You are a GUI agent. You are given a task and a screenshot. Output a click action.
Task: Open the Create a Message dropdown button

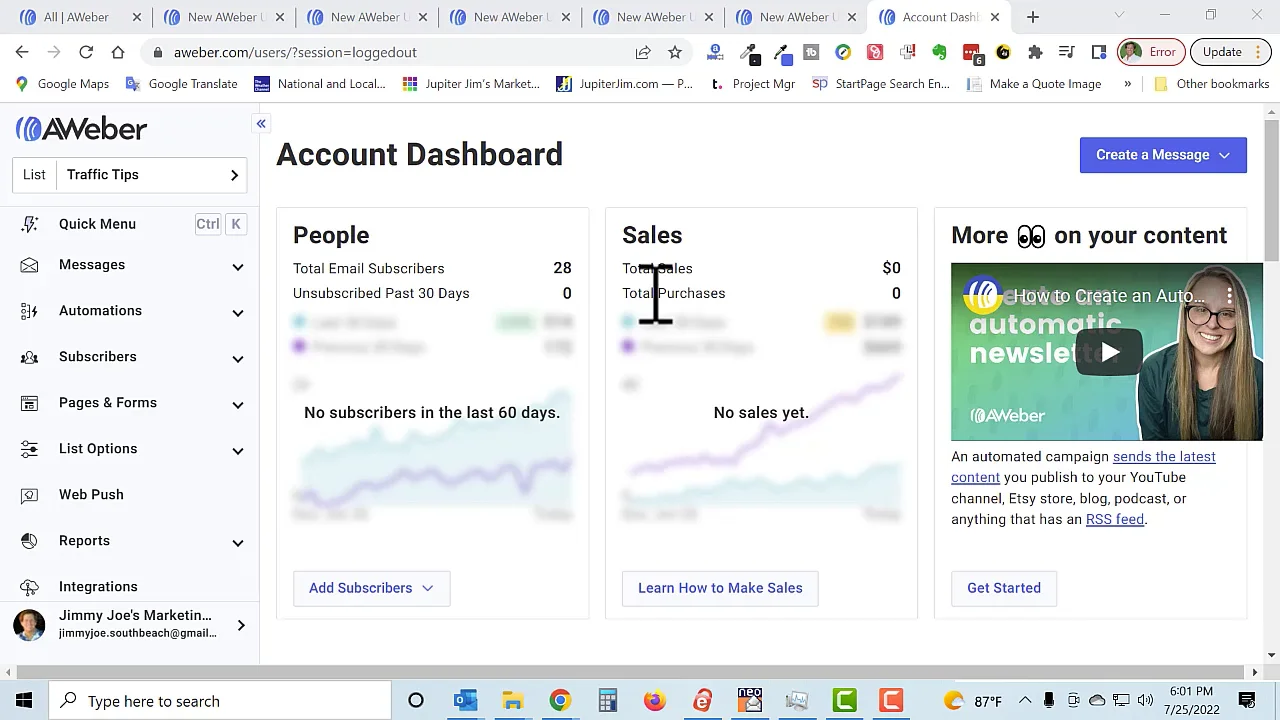(1163, 155)
